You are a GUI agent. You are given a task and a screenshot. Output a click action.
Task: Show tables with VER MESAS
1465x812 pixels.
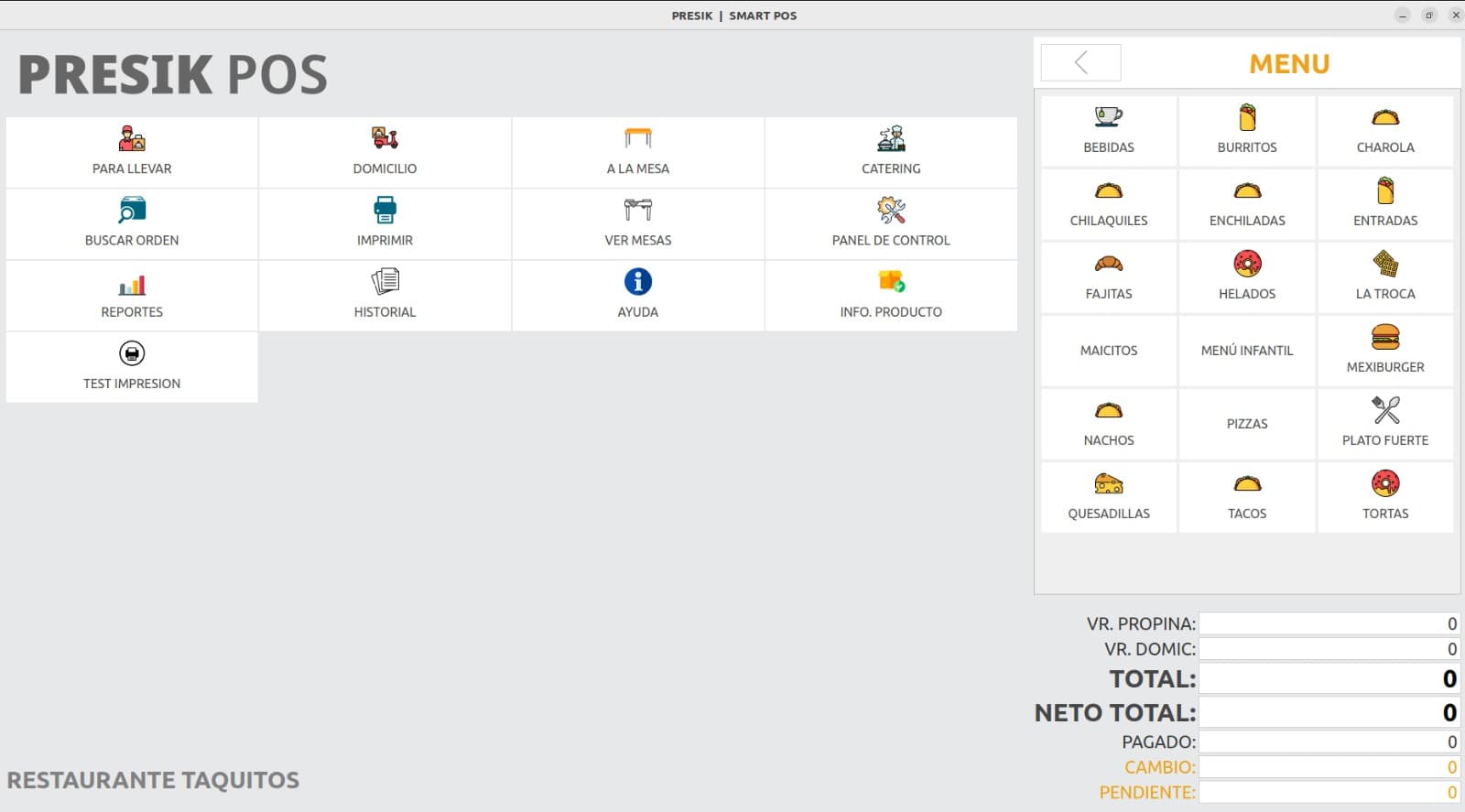(x=638, y=224)
